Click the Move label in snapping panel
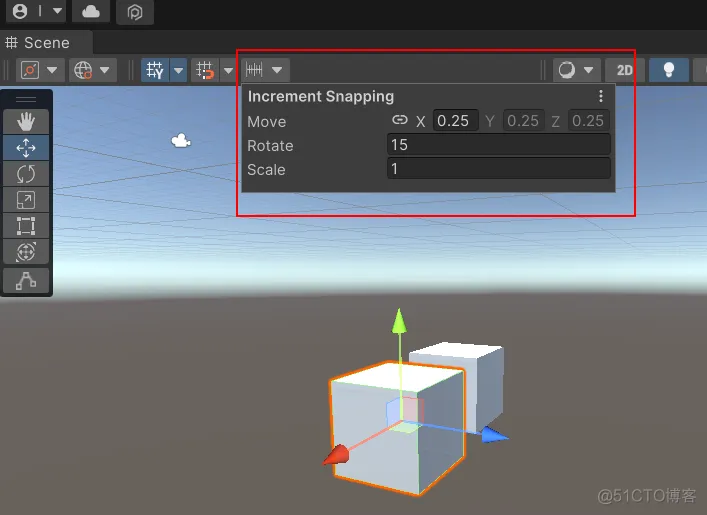The width and height of the screenshot is (707, 515). coord(266,122)
